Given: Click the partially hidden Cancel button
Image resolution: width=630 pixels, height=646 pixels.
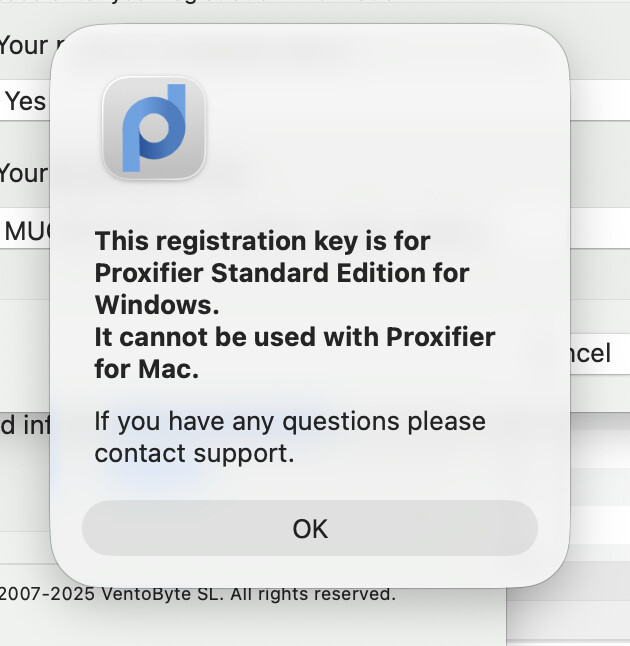Looking at the screenshot, I should pyautogui.click(x=590, y=353).
